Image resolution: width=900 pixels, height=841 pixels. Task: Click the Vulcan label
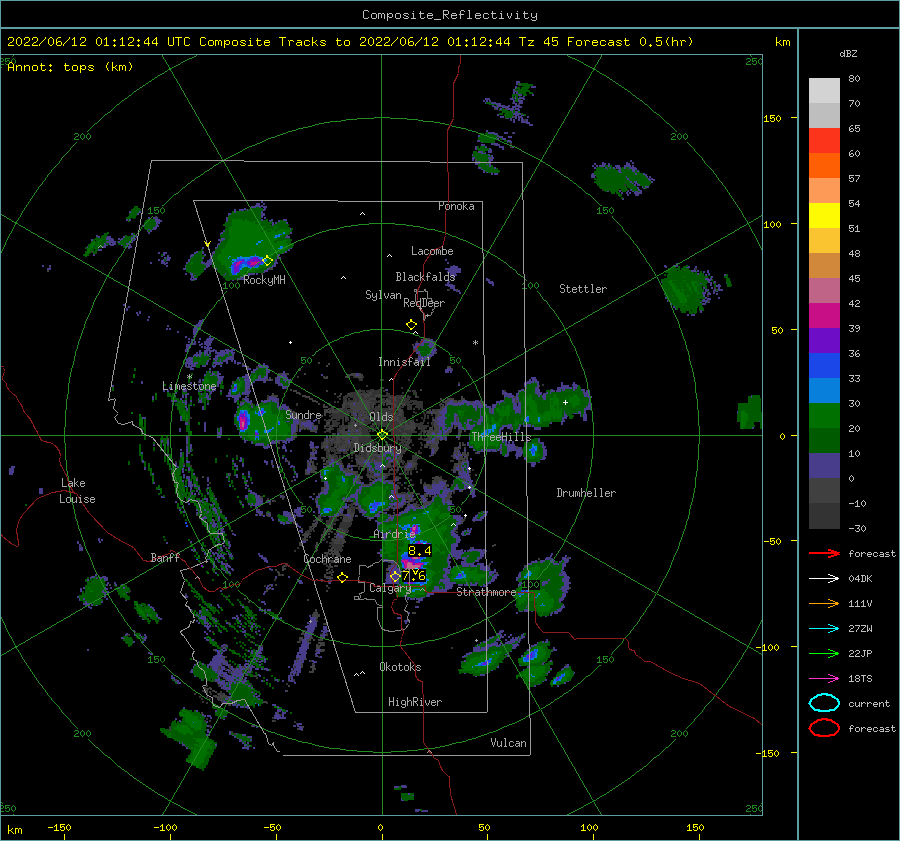(x=508, y=743)
